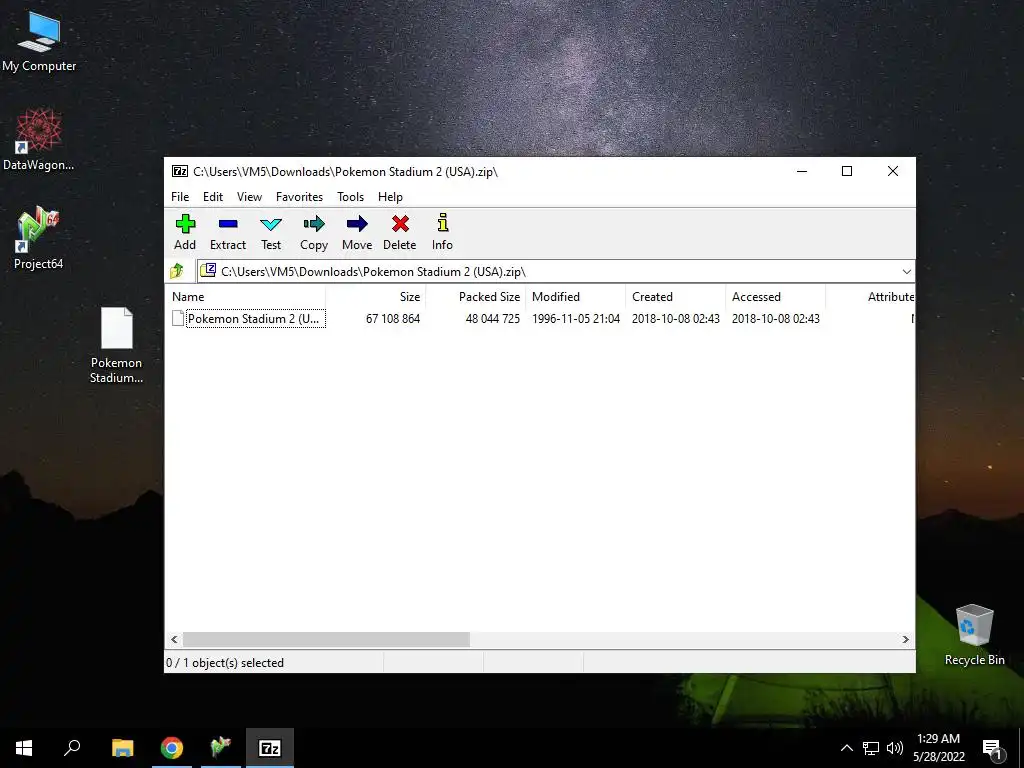This screenshot has width=1024, height=768.
Task: Choose the Move toolbar icon
Action: [357, 232]
